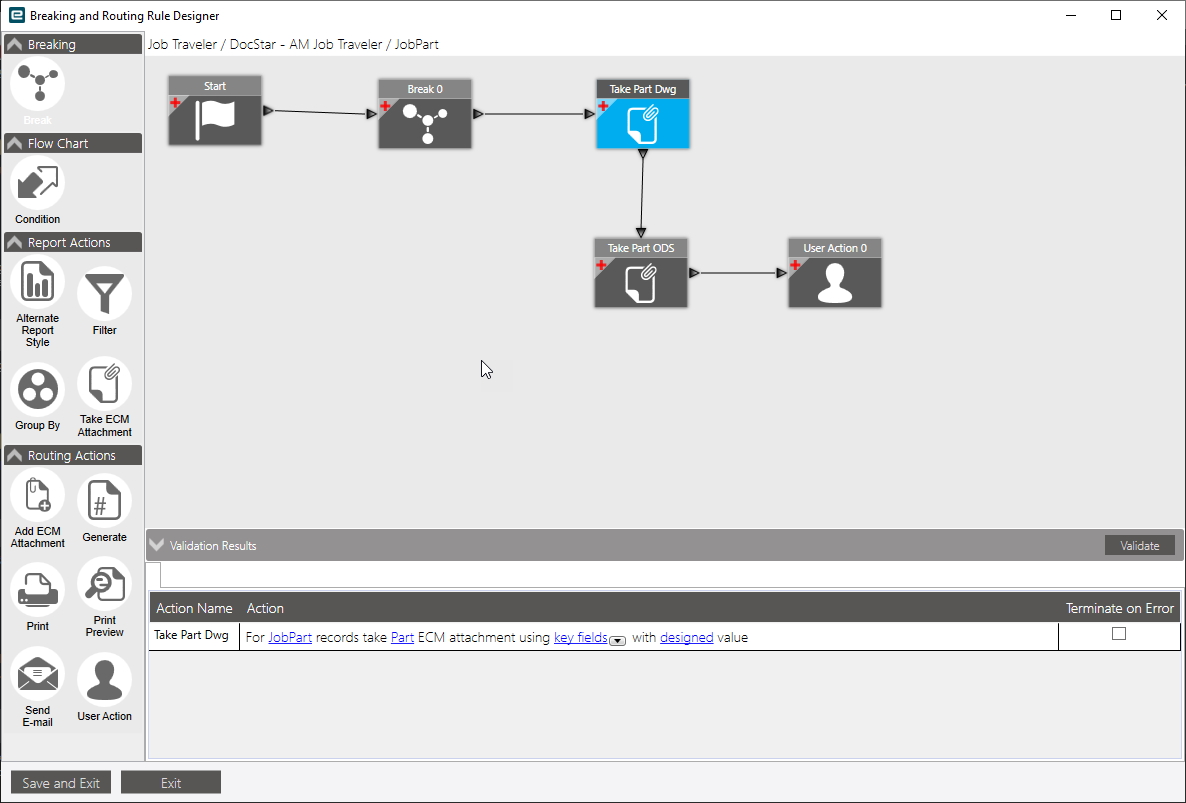
Task: Select the Print routing action icon
Action: [38, 591]
